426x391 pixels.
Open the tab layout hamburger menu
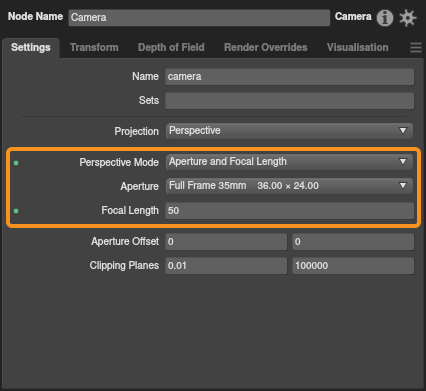click(416, 47)
